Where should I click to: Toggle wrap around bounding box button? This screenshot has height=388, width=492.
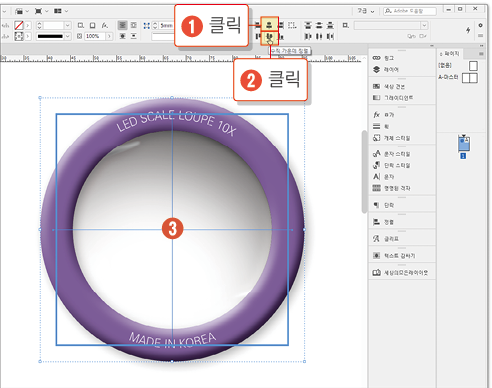(134, 25)
